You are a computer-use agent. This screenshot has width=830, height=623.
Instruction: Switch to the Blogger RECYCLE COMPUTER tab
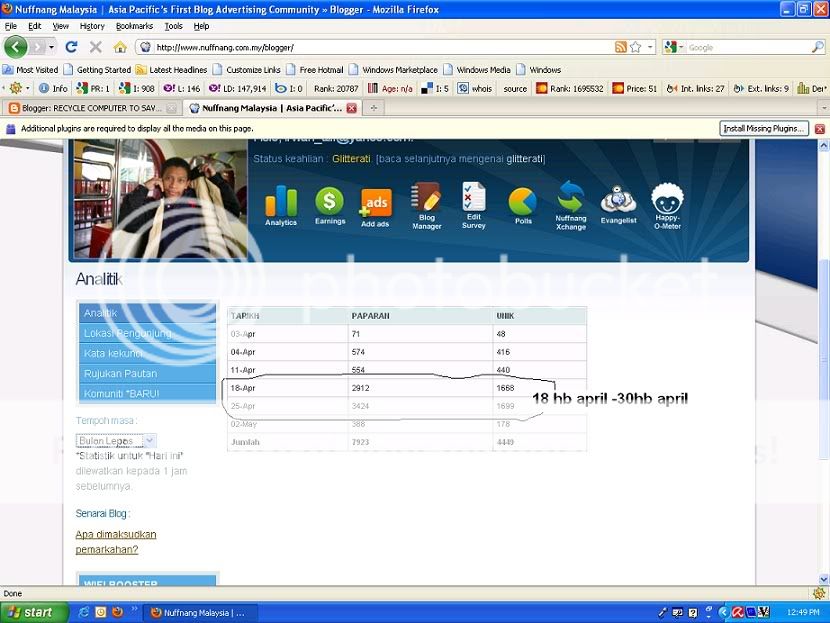click(x=92, y=108)
